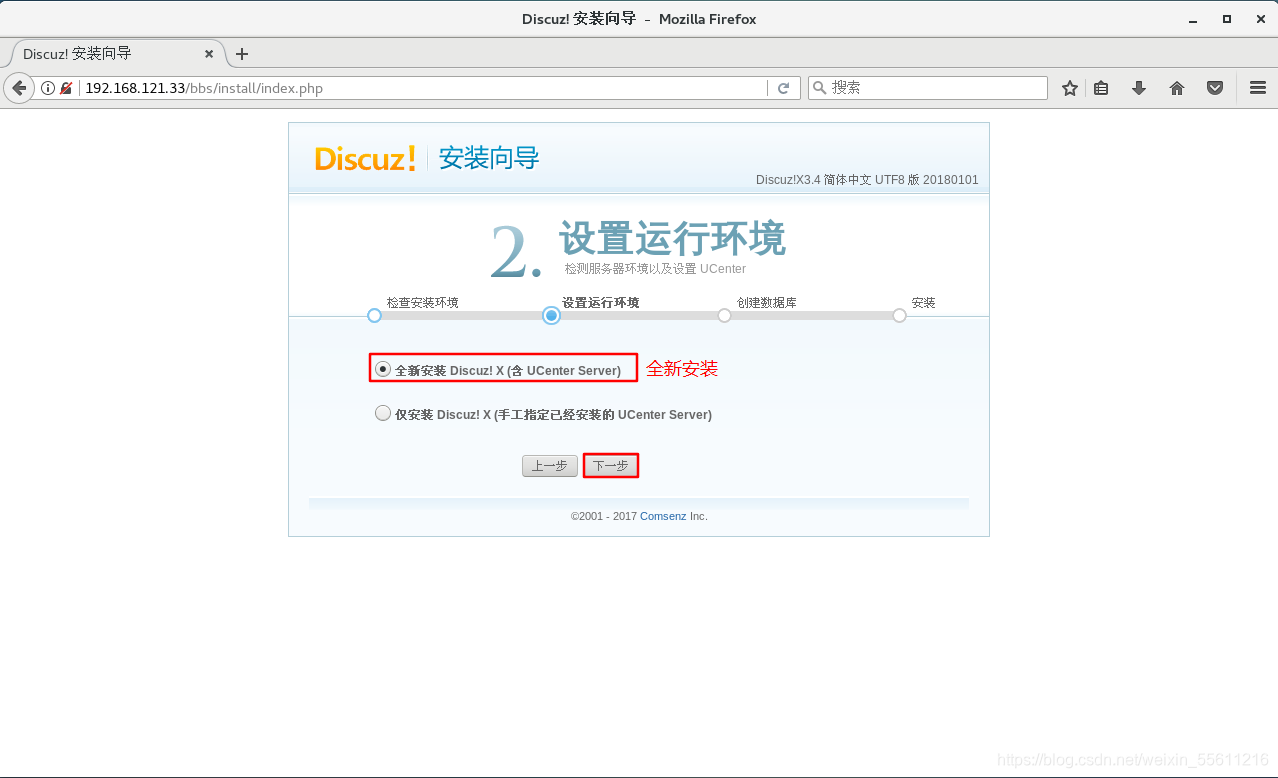Click the 全新安装 Discuz! X (含 UCenter Server) label
1278x778 pixels.
click(x=508, y=371)
